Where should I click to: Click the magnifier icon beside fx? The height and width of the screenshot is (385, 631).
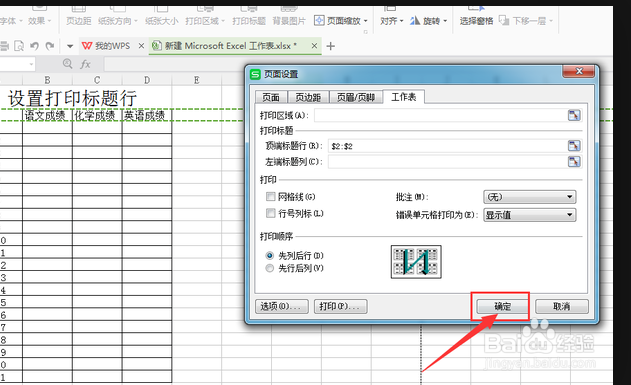coord(68,64)
